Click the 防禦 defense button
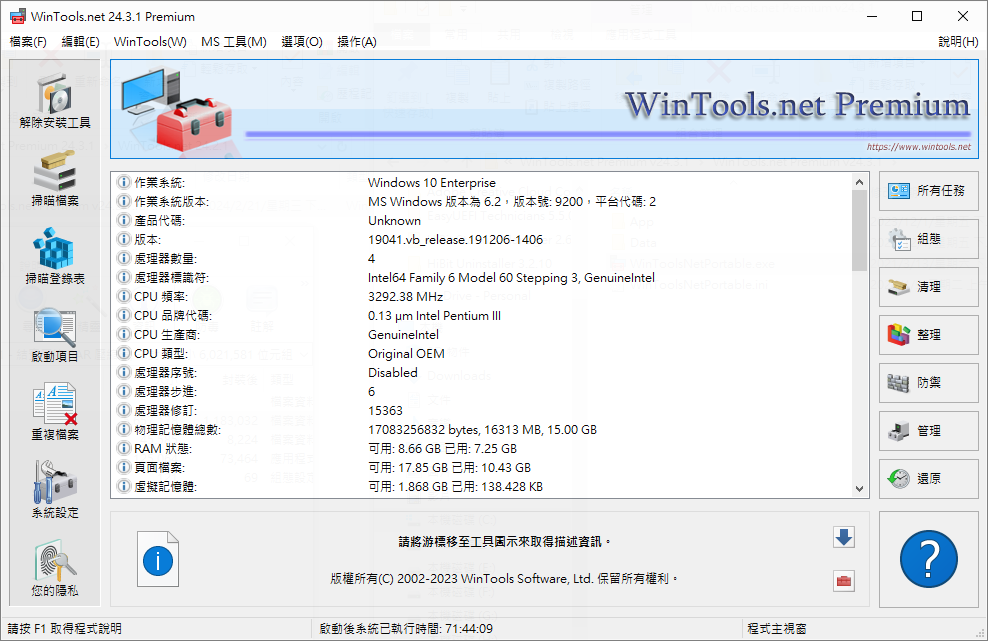 click(928, 383)
